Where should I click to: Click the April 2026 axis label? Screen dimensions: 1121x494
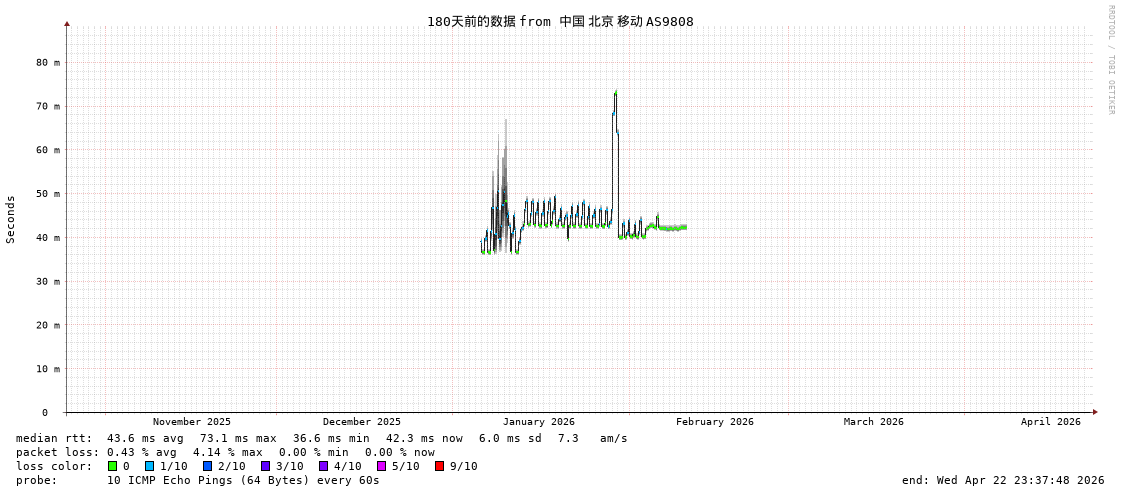1050,422
